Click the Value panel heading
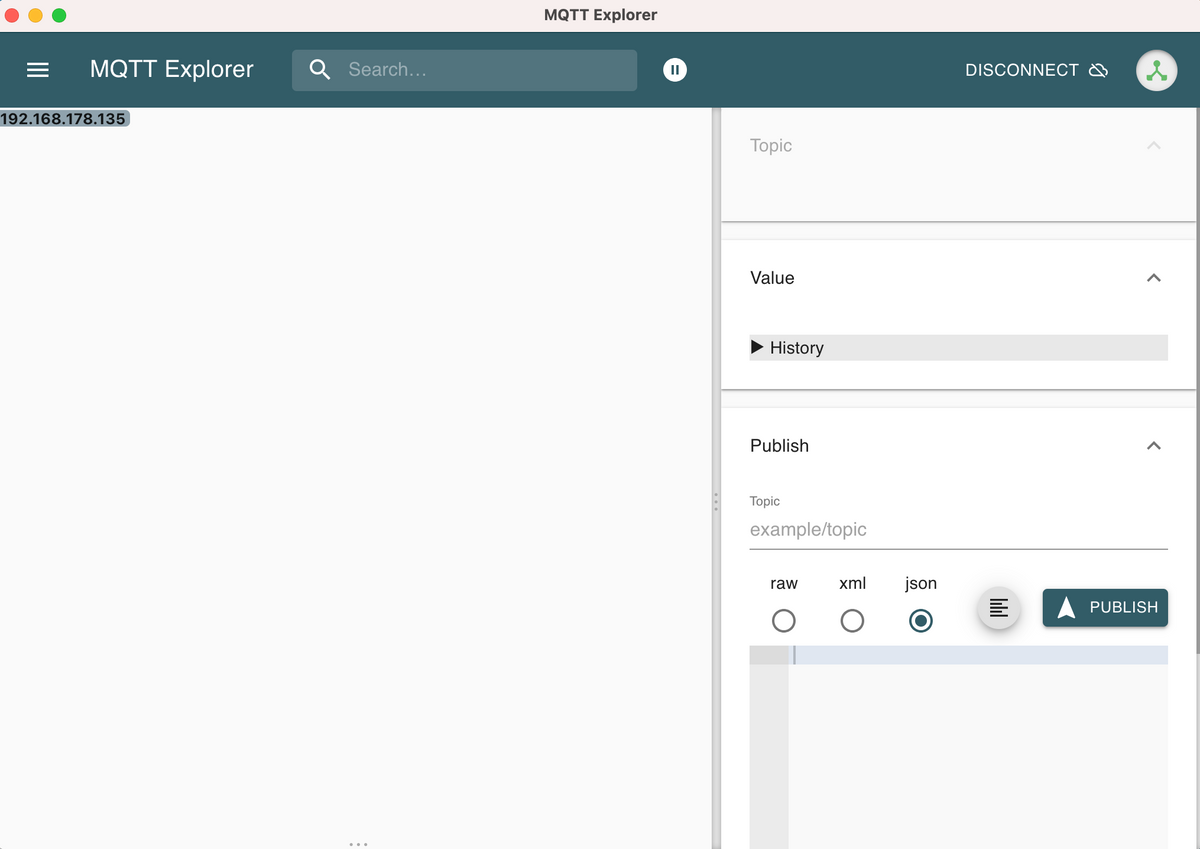The height and width of the screenshot is (849, 1200). [x=772, y=278]
